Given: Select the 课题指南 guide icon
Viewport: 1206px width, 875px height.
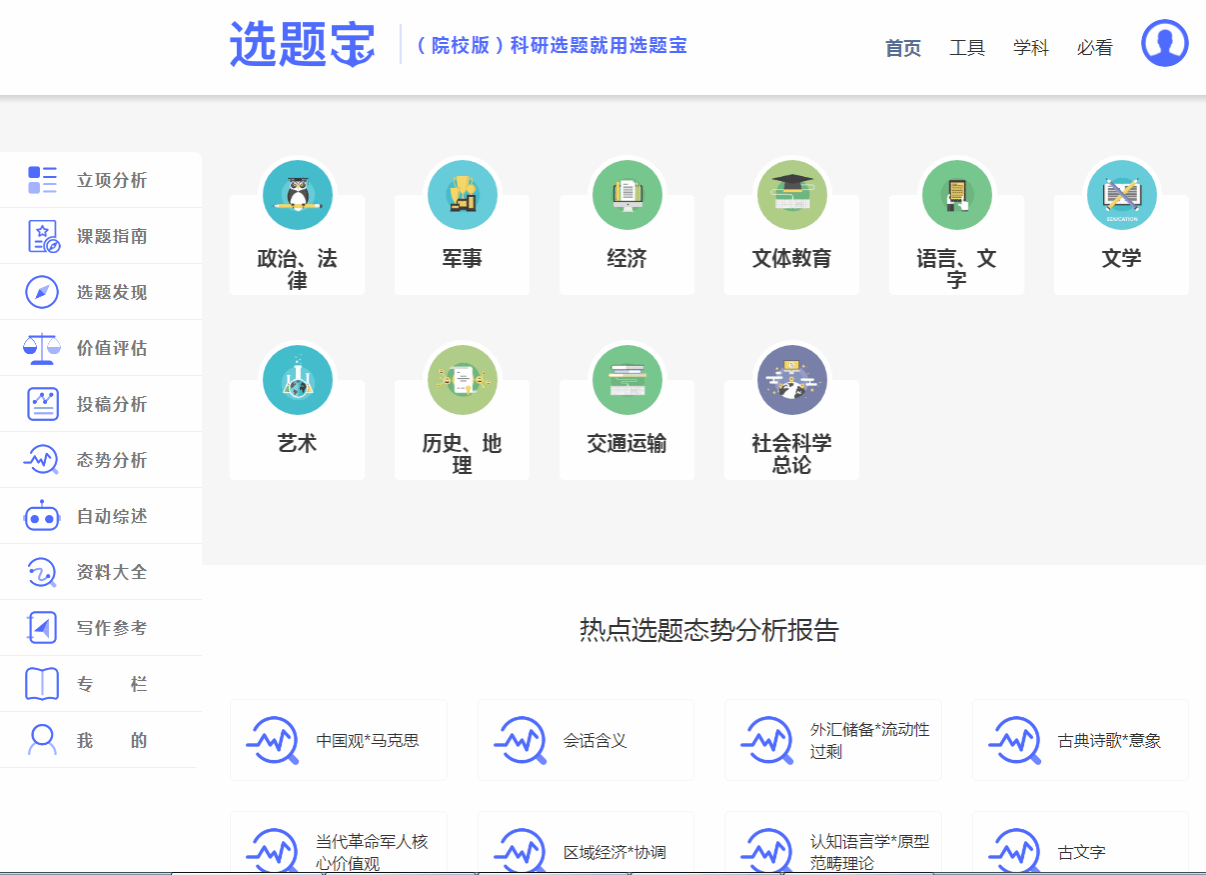Looking at the screenshot, I should pyautogui.click(x=42, y=236).
